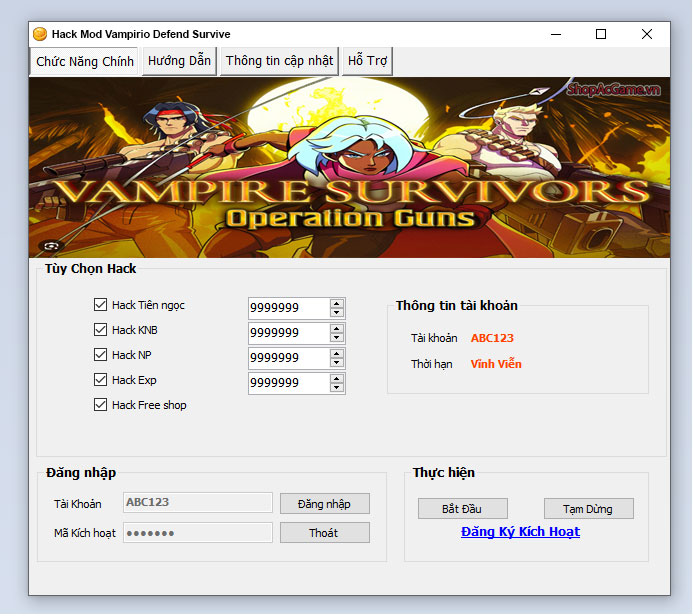Click the Tài Khoản input field
The width and height of the screenshot is (693, 616).
198,502
